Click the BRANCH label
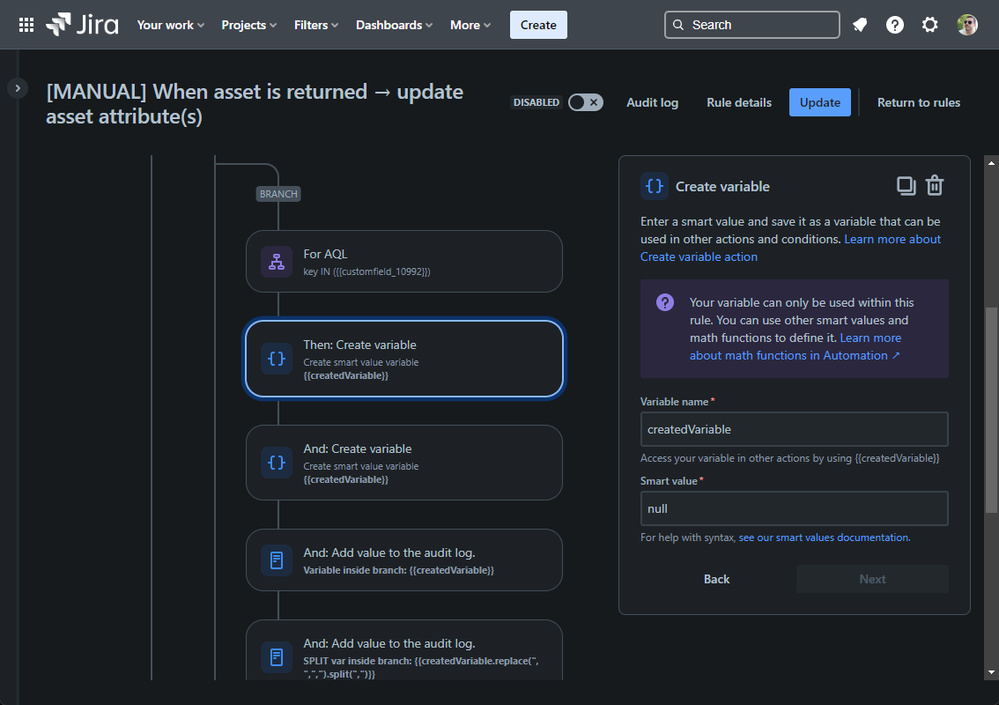The width and height of the screenshot is (999, 705). (x=278, y=194)
